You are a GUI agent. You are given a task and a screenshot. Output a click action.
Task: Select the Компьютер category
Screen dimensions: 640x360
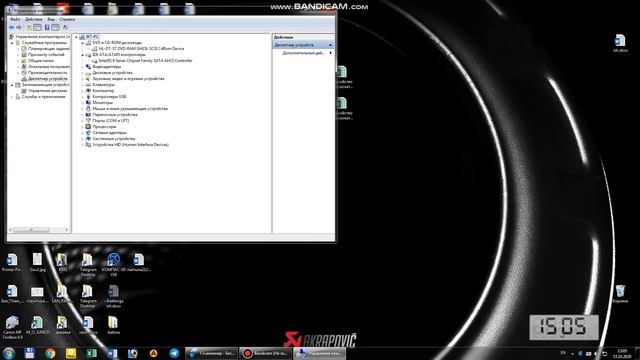click(x=103, y=91)
